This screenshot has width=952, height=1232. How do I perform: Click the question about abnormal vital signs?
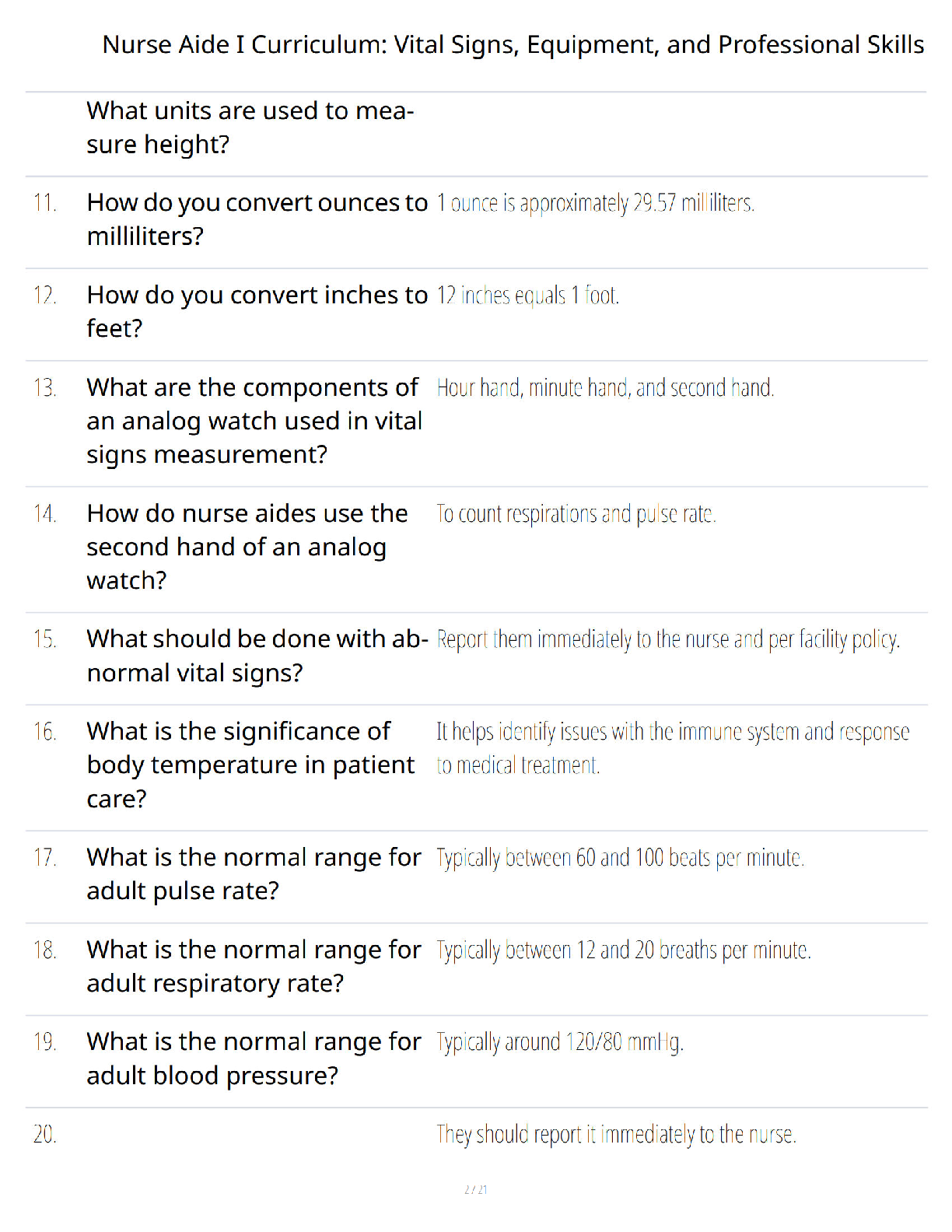[257, 656]
